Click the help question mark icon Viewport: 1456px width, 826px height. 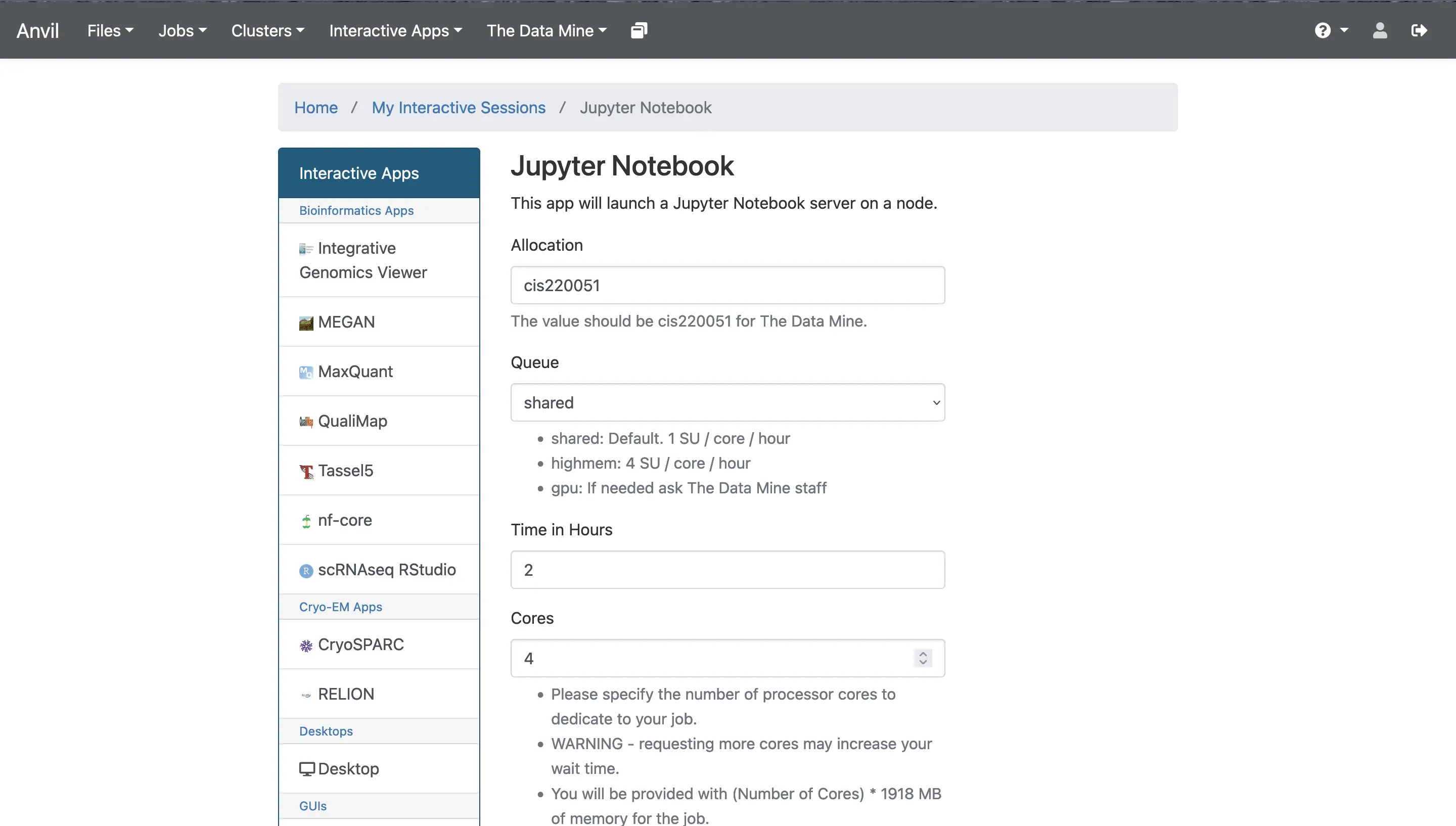1322,30
